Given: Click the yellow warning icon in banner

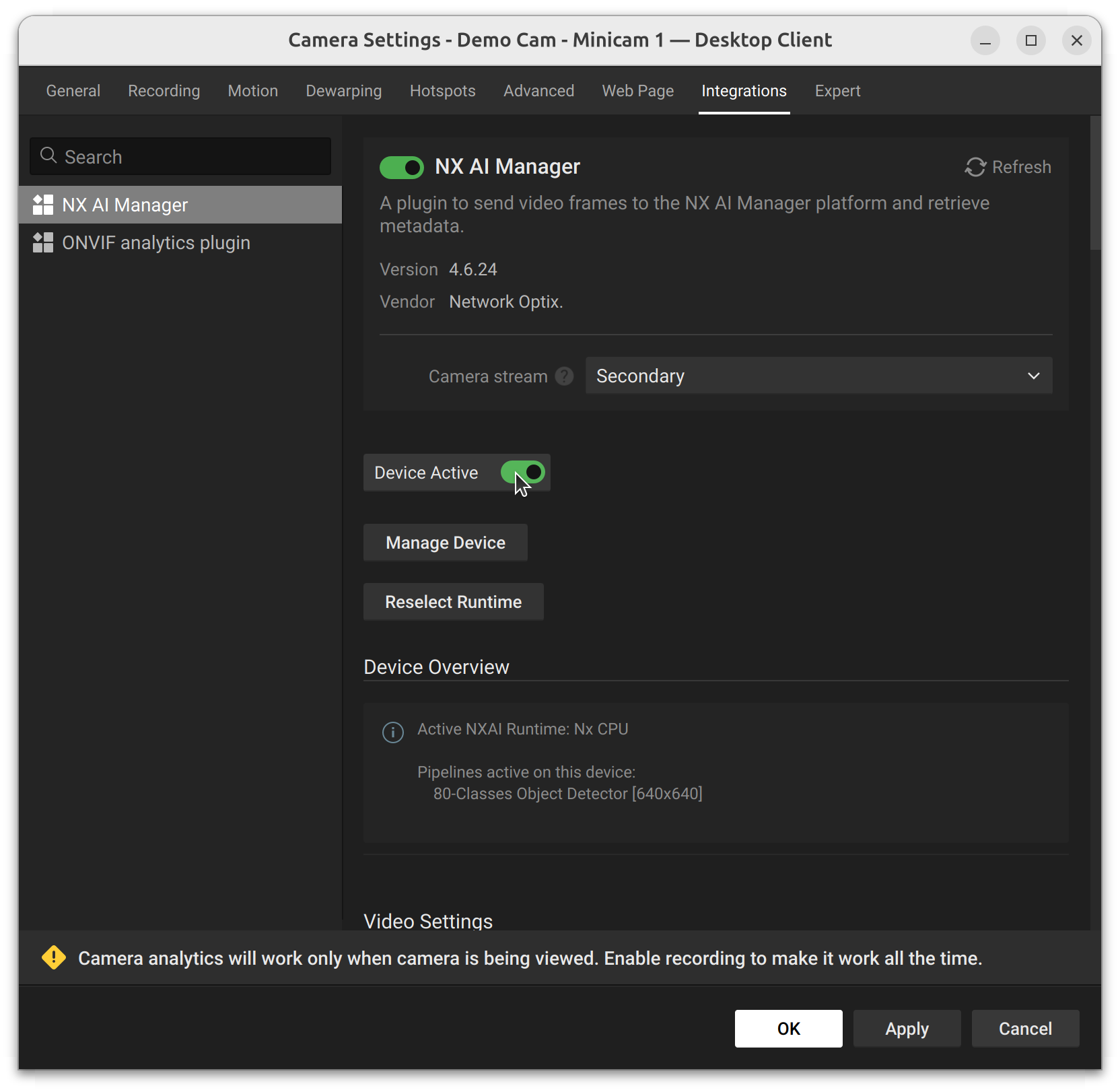Looking at the screenshot, I should (54, 957).
